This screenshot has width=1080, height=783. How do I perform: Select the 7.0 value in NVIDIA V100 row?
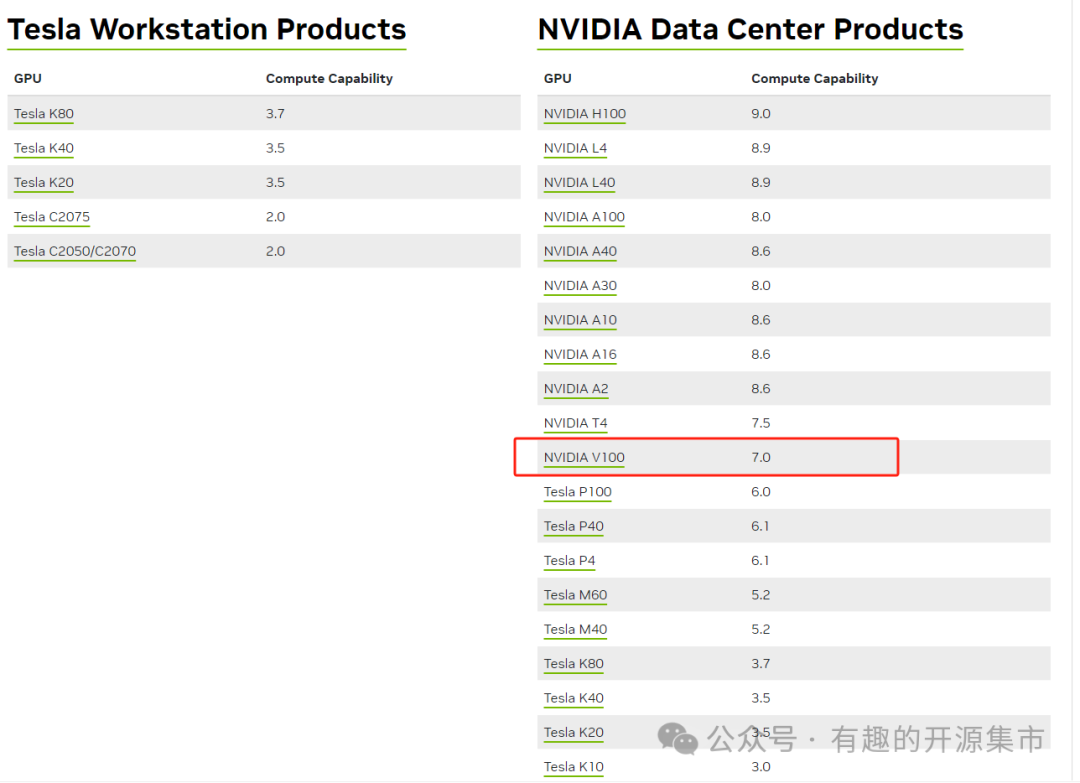[x=760, y=458]
